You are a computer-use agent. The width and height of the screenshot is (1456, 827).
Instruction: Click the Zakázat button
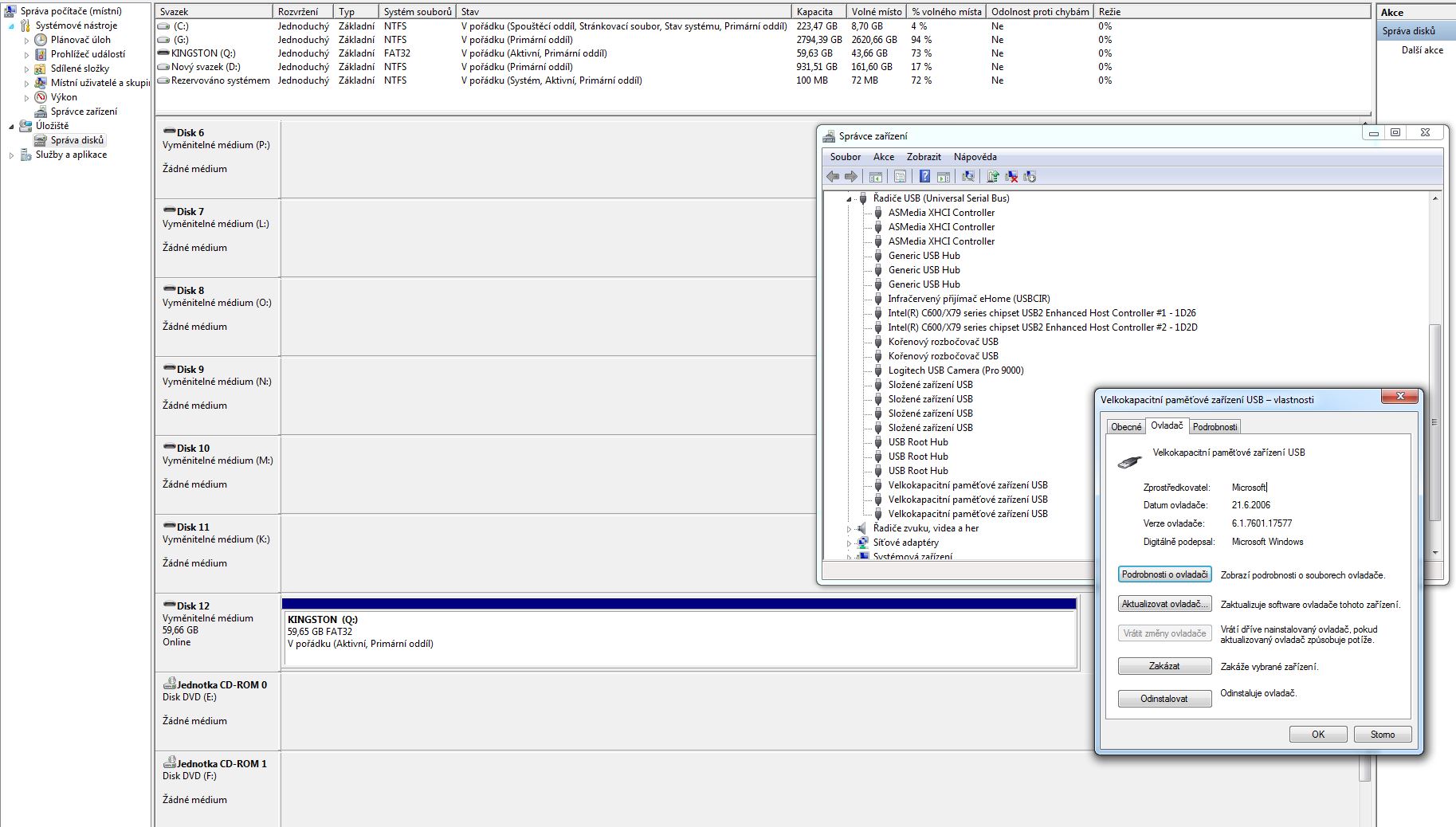tap(1165, 666)
